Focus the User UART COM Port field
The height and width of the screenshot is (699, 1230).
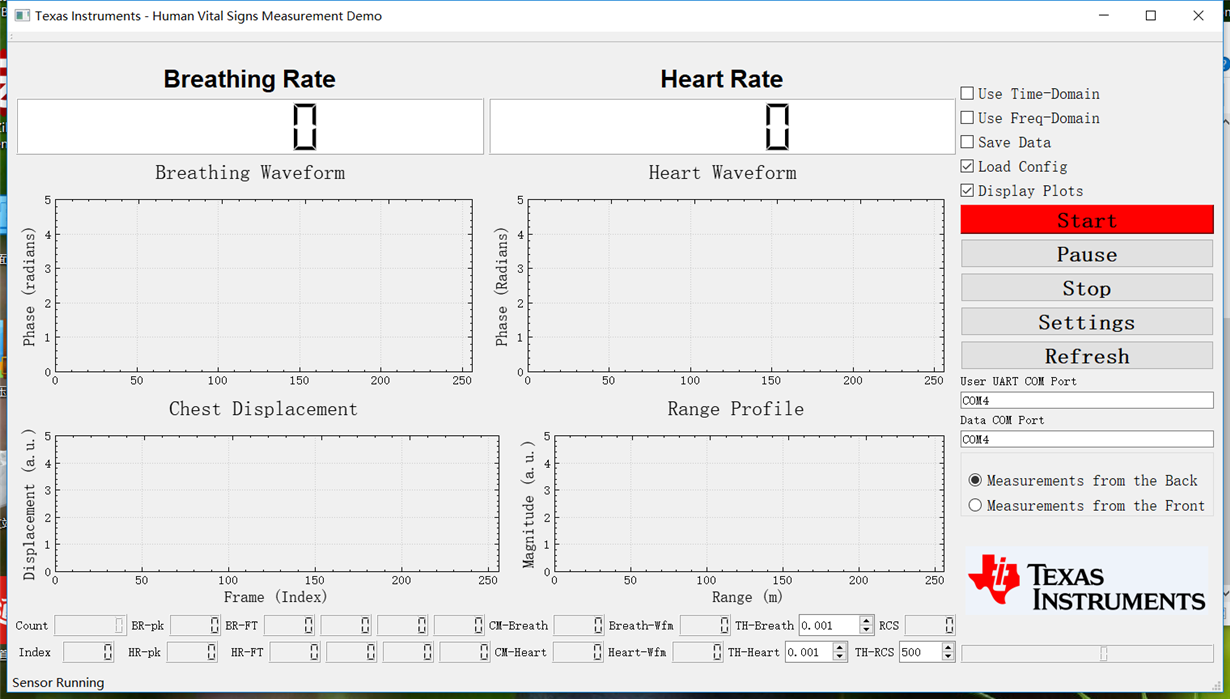1087,400
